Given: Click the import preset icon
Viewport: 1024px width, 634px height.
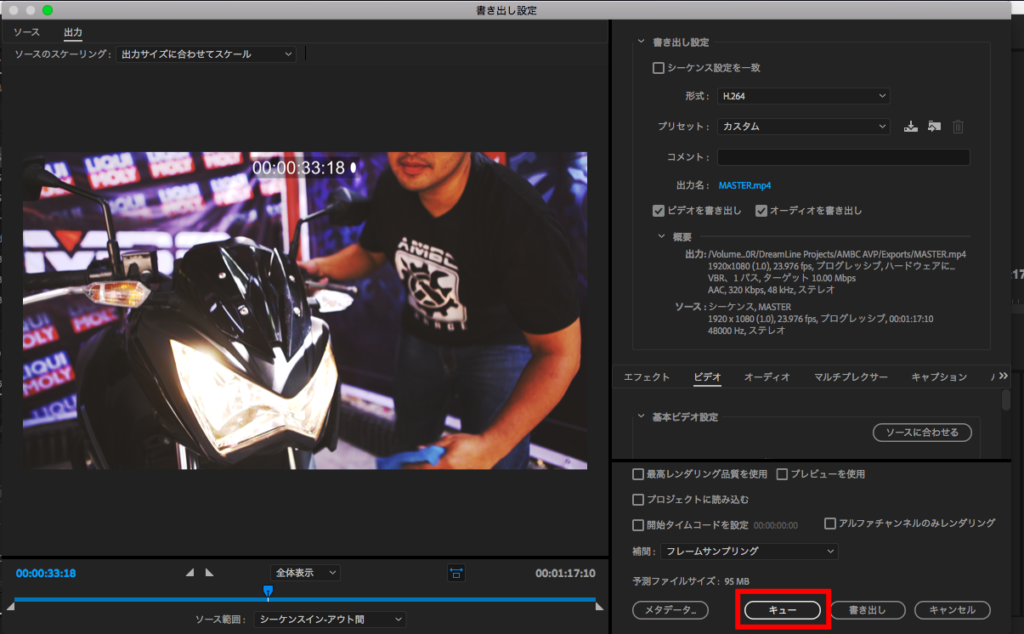Looking at the screenshot, I should (x=934, y=127).
